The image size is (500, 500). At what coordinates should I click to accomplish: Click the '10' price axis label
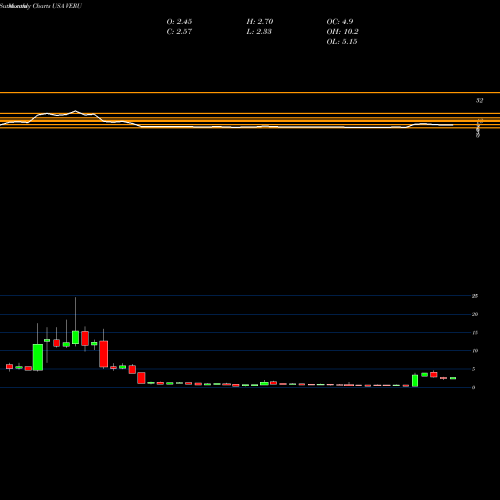pos(475,351)
